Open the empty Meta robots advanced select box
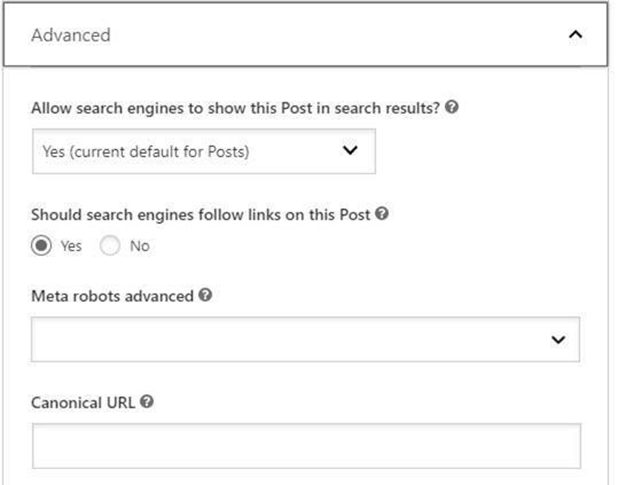Image resolution: width=618 pixels, height=485 pixels. 305,339
